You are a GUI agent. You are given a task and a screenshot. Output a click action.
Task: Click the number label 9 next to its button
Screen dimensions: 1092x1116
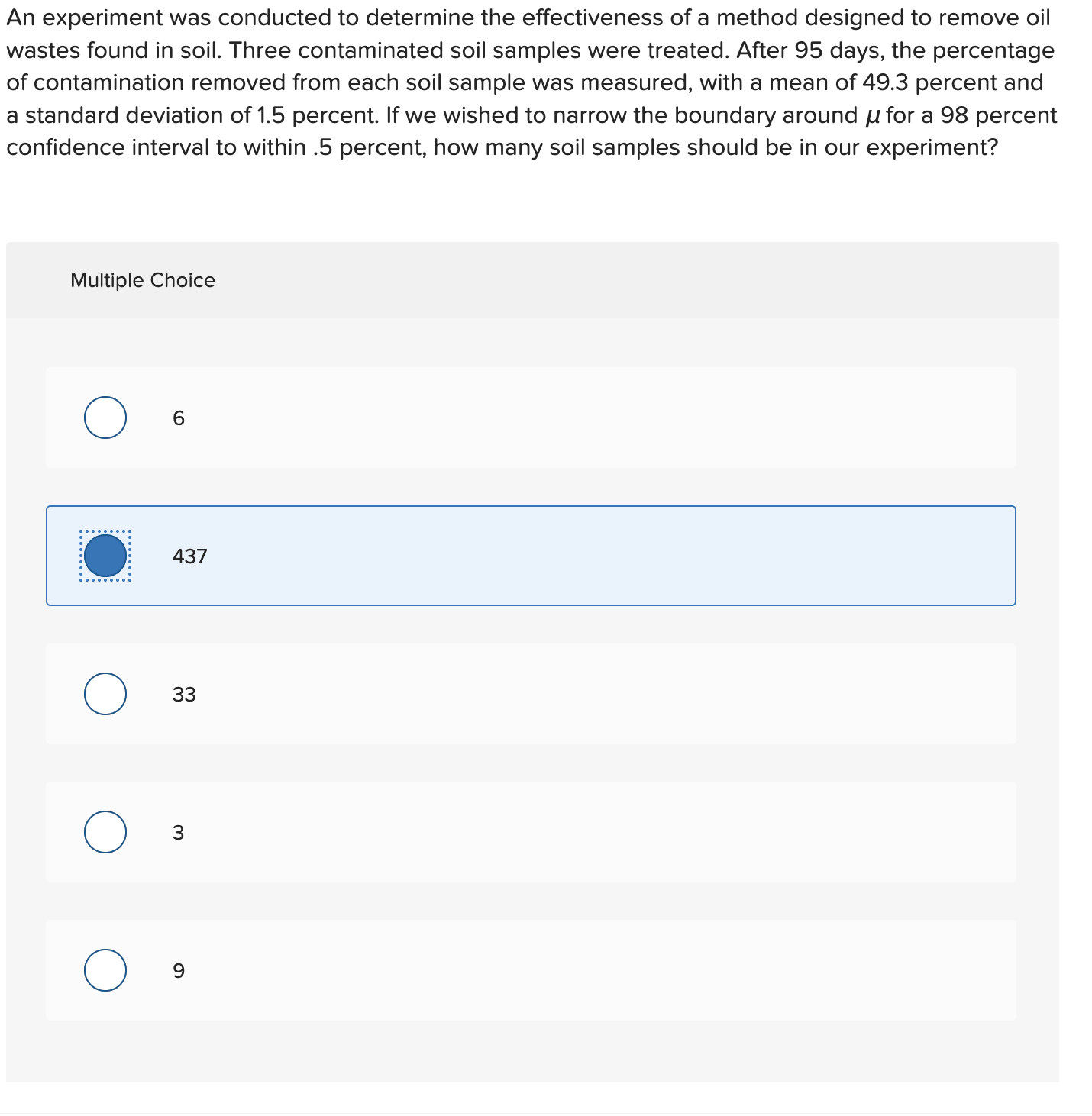pyautogui.click(x=177, y=970)
